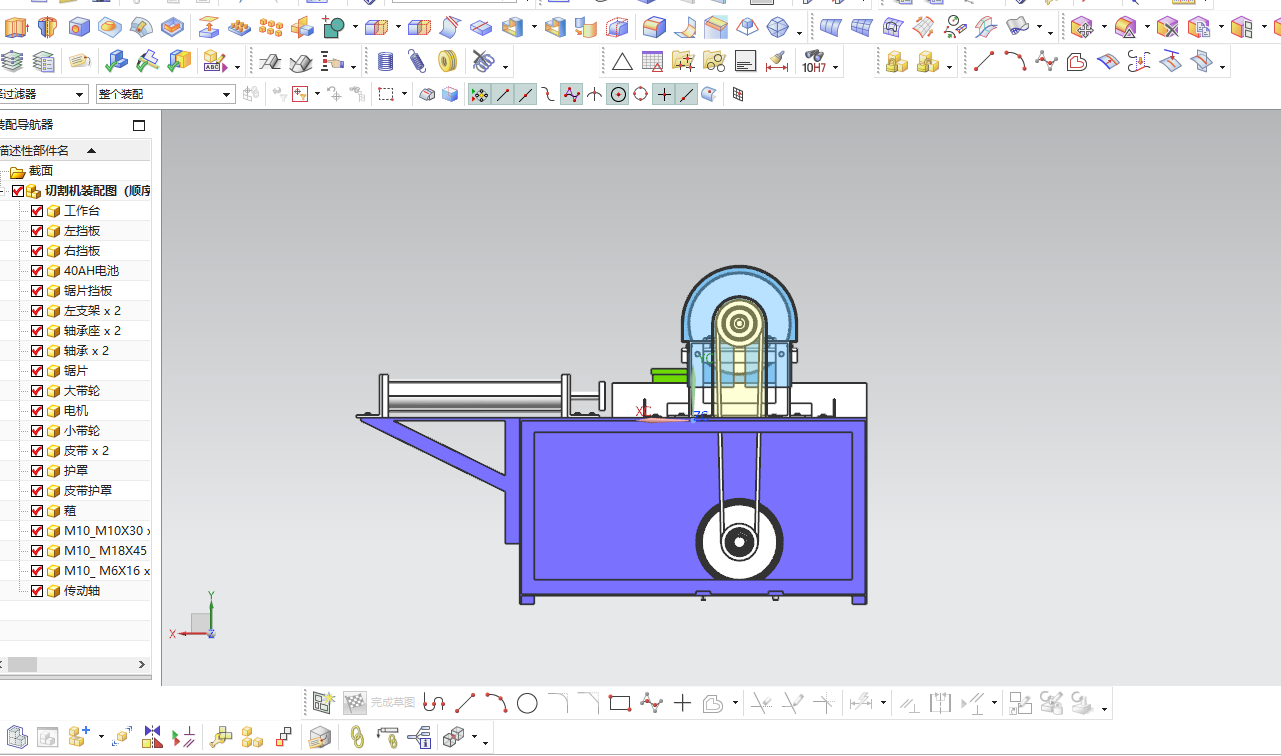The width and height of the screenshot is (1281, 756).
Task: Open the dropdown arrow beside Move Face
Action: pos(1104,27)
